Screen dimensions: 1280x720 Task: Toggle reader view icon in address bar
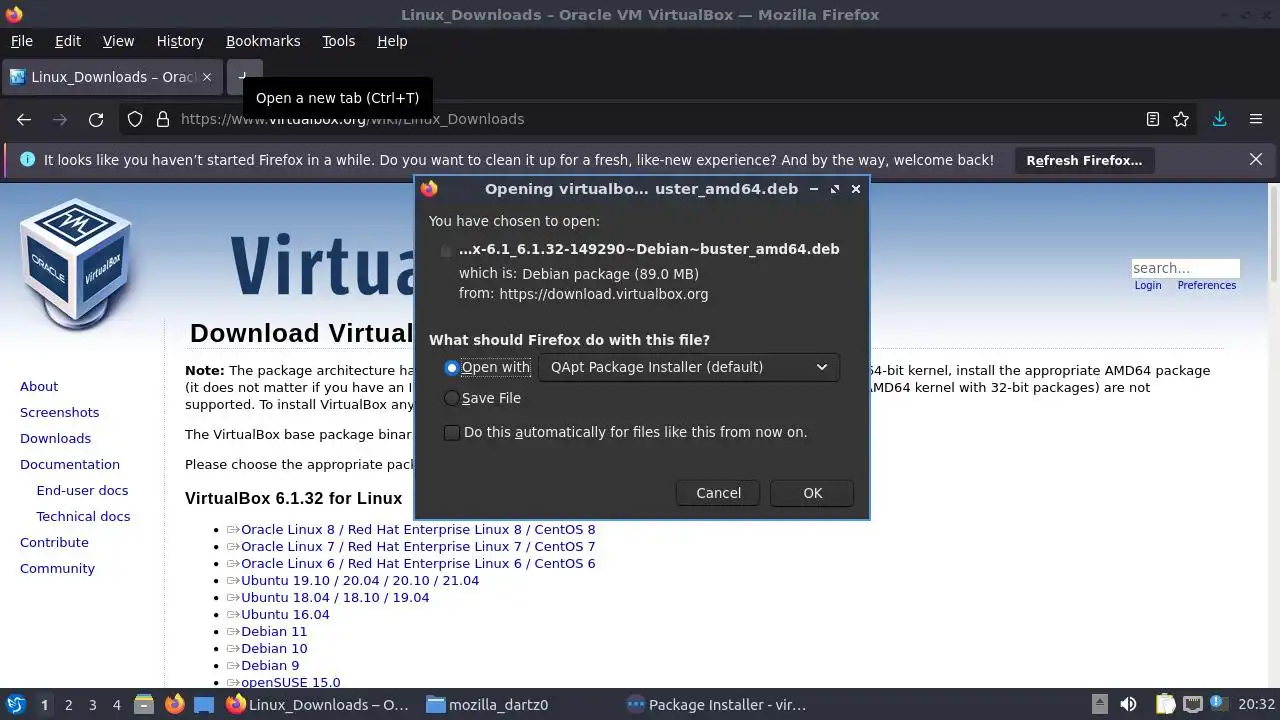pyautogui.click(x=1153, y=119)
